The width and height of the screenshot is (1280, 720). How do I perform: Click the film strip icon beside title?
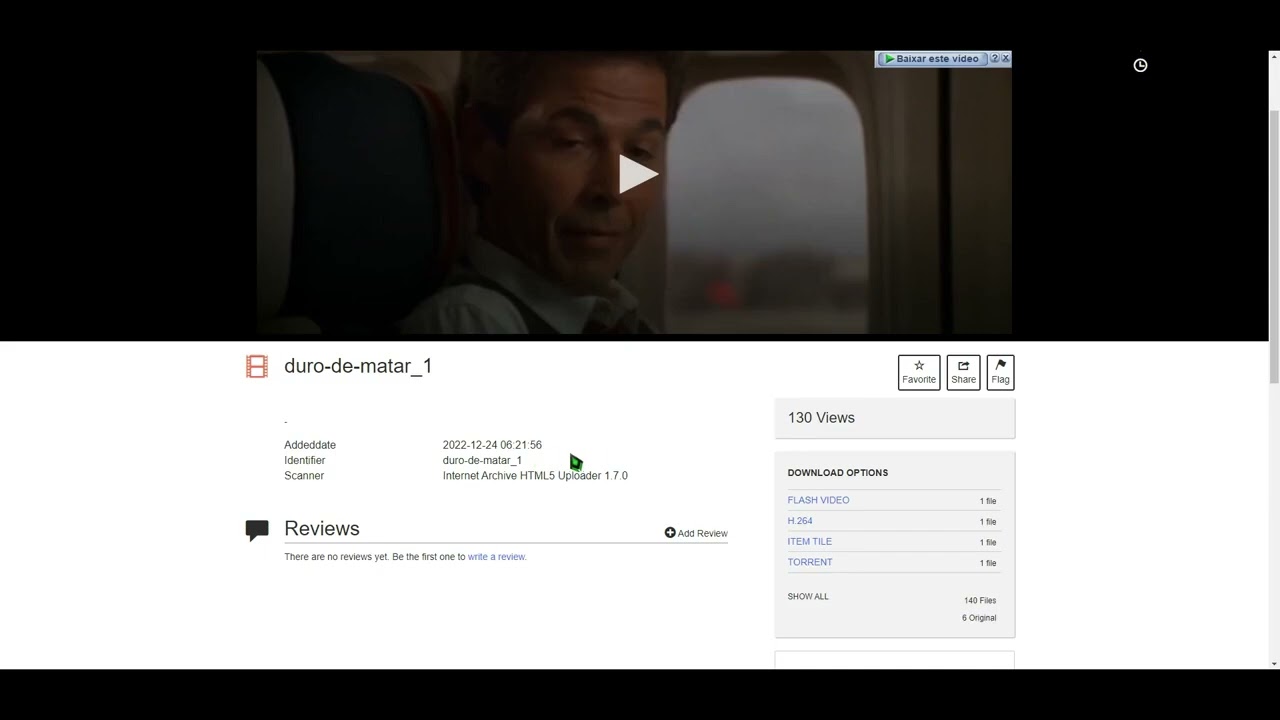point(257,367)
